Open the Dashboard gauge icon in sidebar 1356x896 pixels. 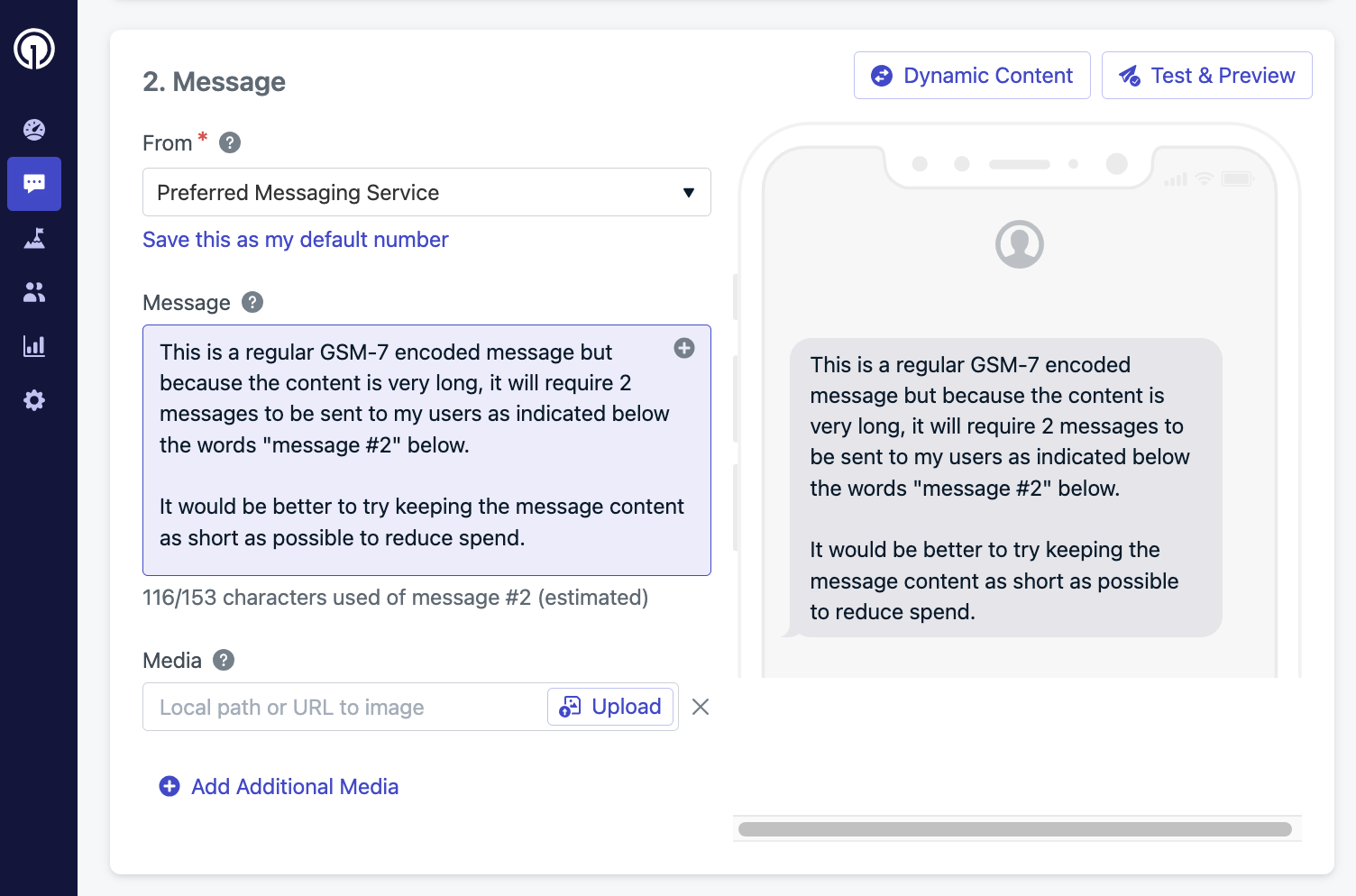point(34,130)
